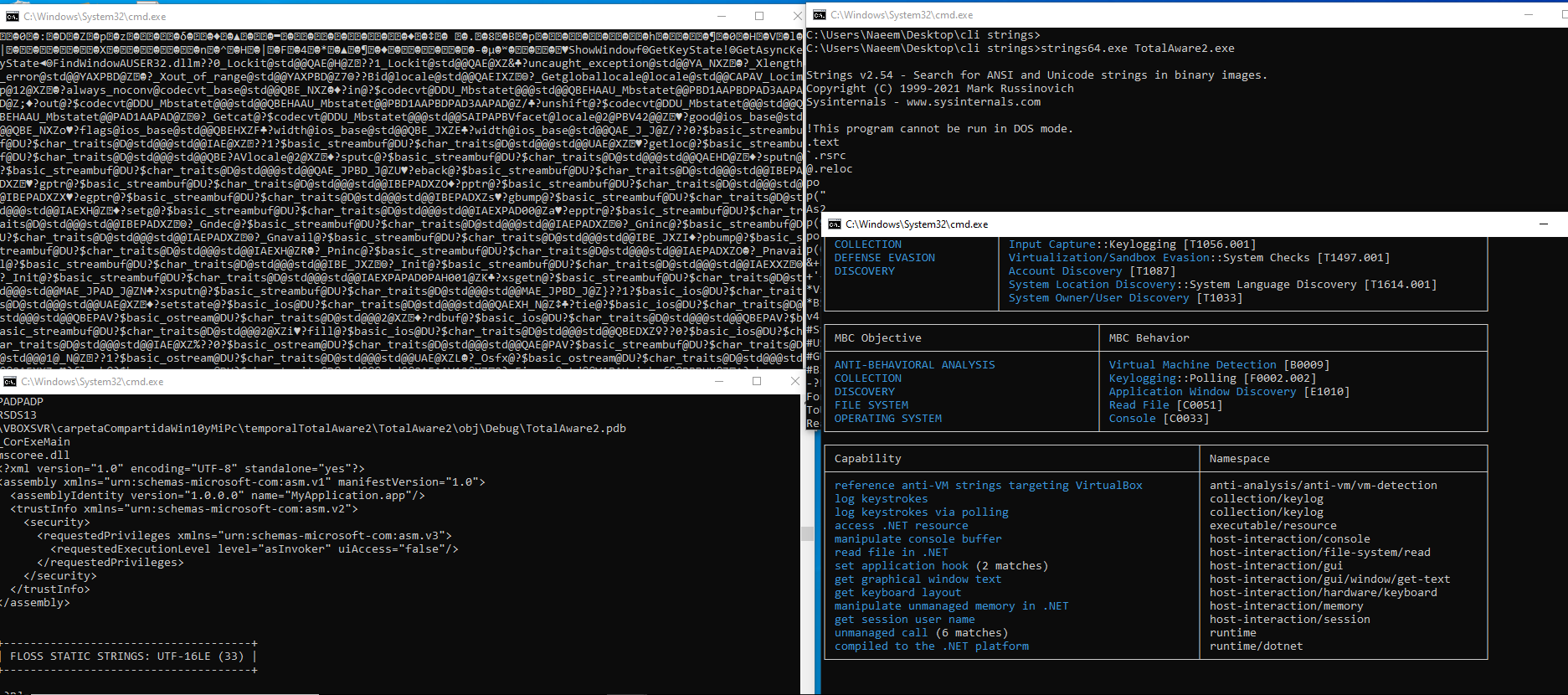The height and width of the screenshot is (695, 1568).
Task: Click the 'MBC Objective' column header
Action: tap(878, 338)
